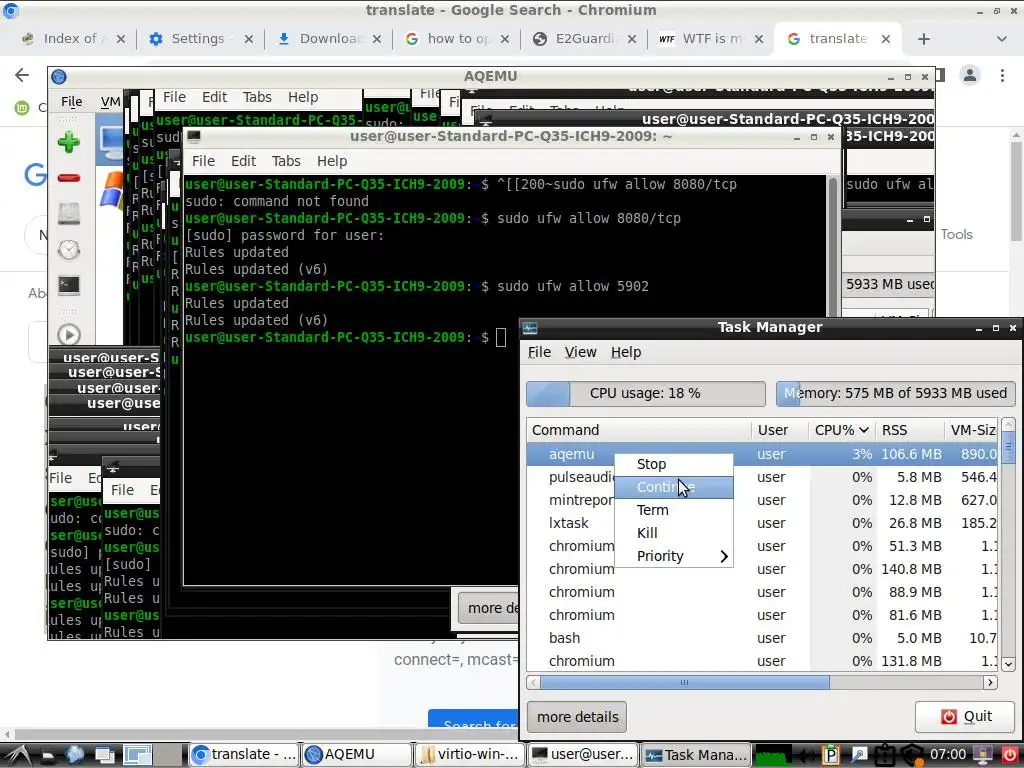
Task: Click the green plus add VM icon in AQEMU
Action: 69,142
